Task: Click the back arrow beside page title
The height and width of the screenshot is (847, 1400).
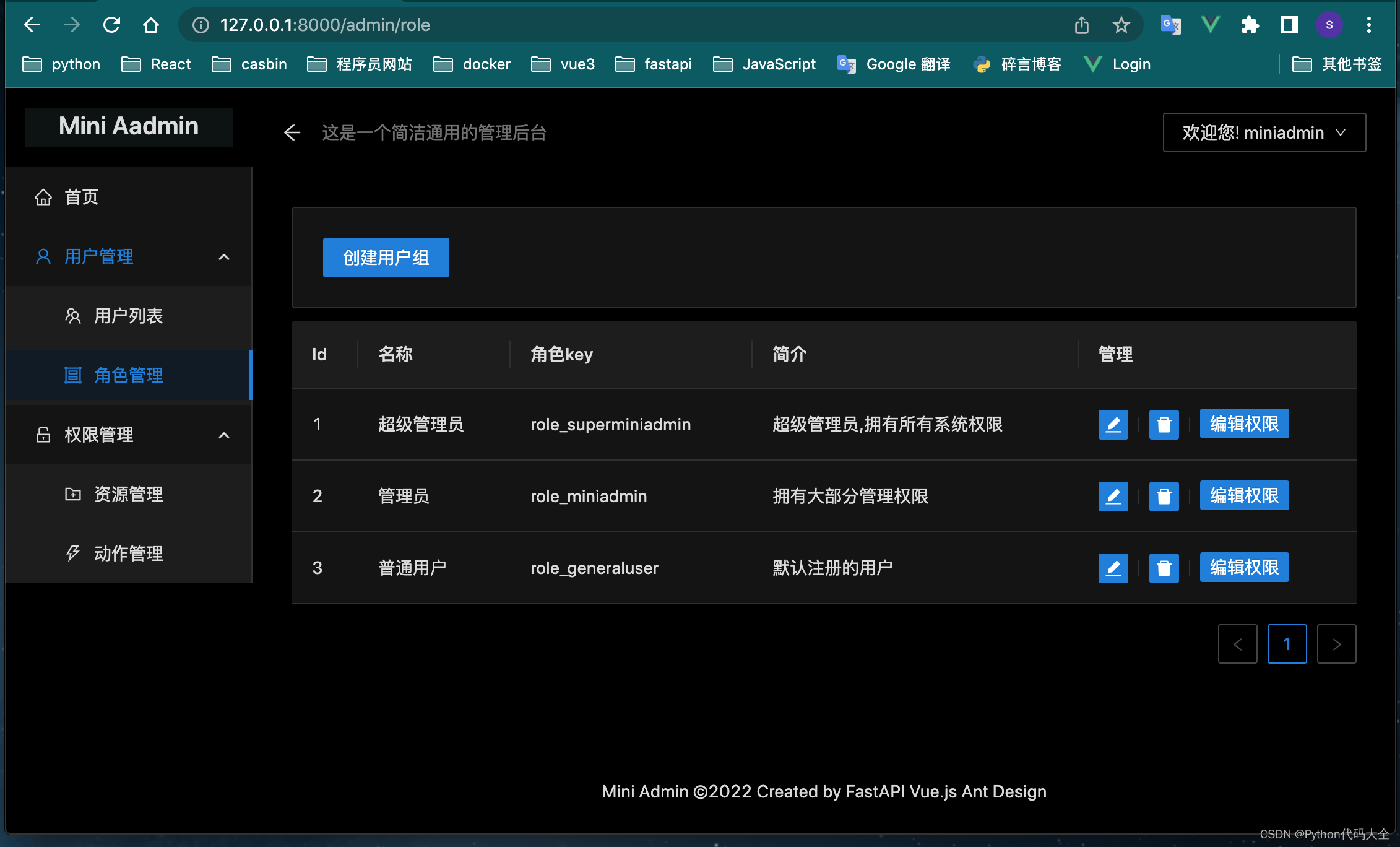Action: [x=292, y=132]
